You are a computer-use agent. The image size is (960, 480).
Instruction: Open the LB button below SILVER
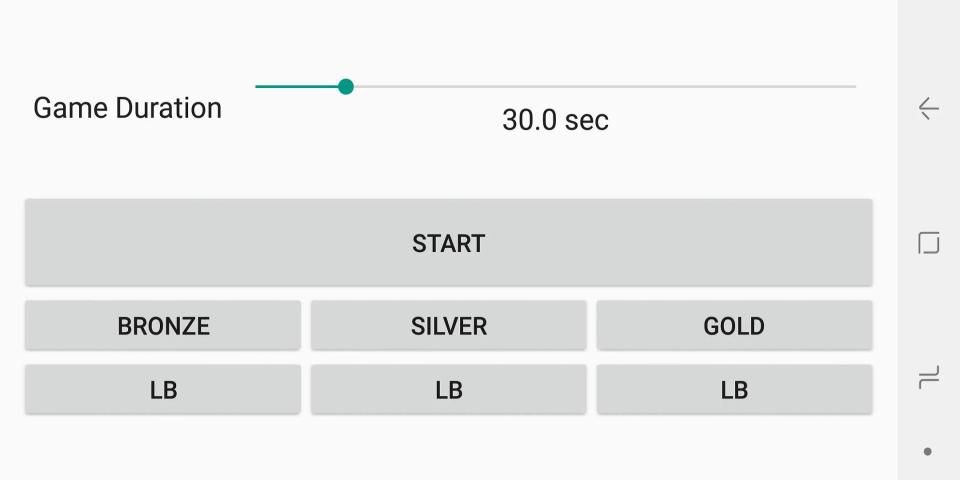coord(448,390)
